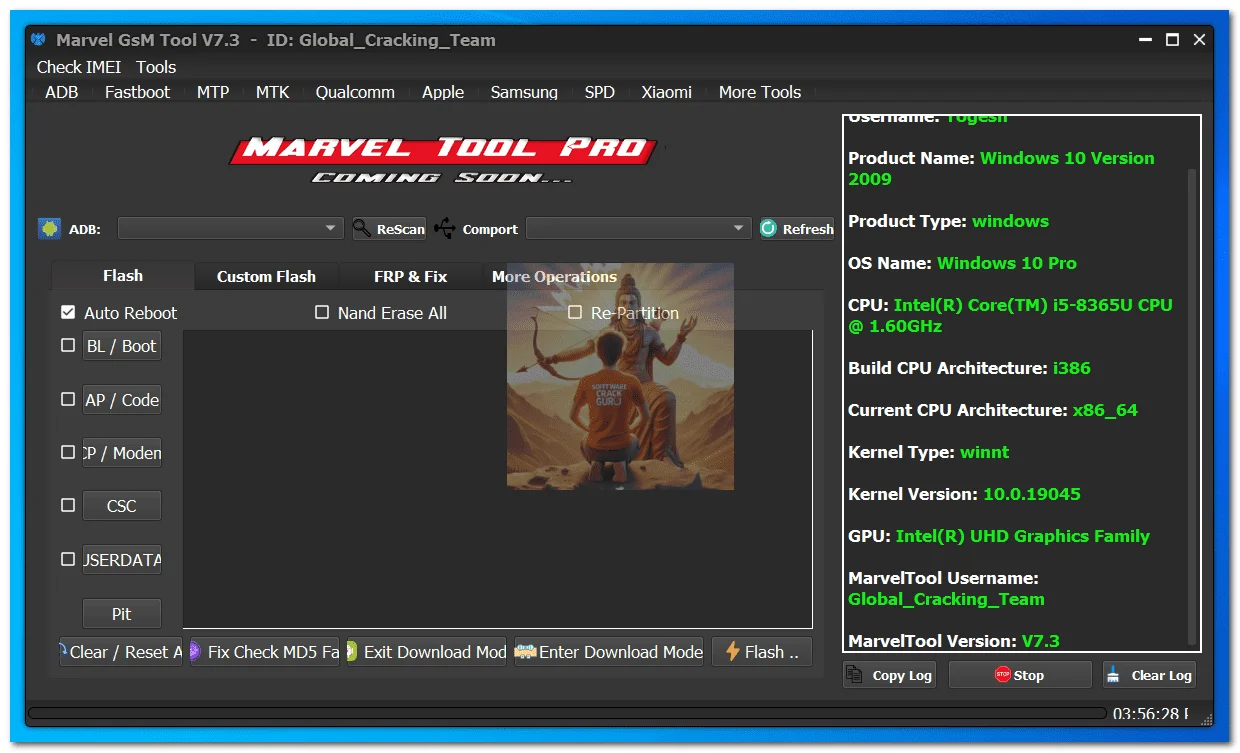Click the Marvel Tool Pro banner
This screenshot has width=1240, height=753.
tap(443, 159)
